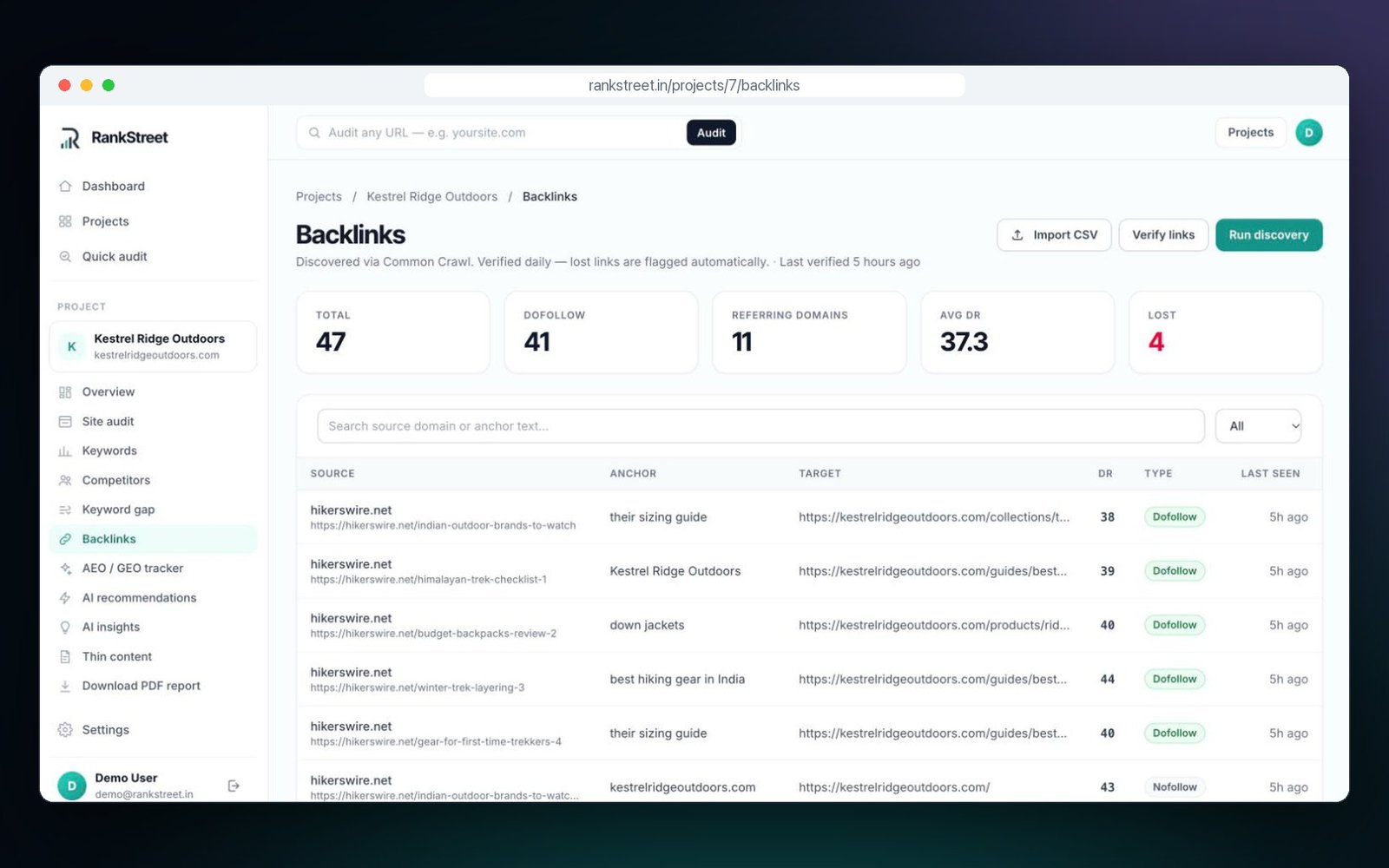Image resolution: width=1389 pixels, height=868 pixels.
Task: Click the 'best hiking gear in India' anchor
Action: point(677,680)
